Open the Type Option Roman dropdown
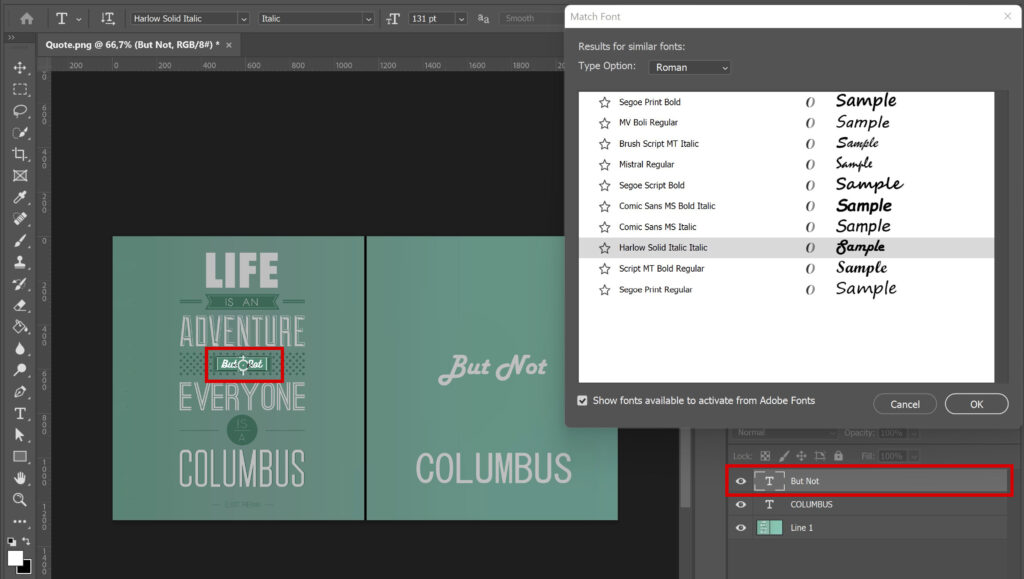The height and width of the screenshot is (579, 1024). click(x=689, y=67)
